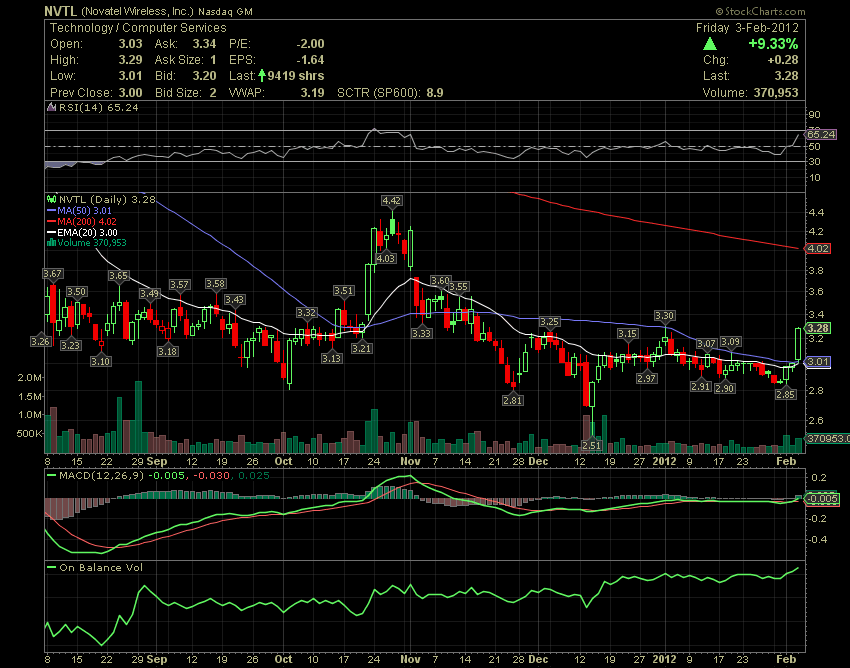Select the NVTL ticker symbol in the header
This screenshot has height=668, width=850.
(x=61, y=11)
